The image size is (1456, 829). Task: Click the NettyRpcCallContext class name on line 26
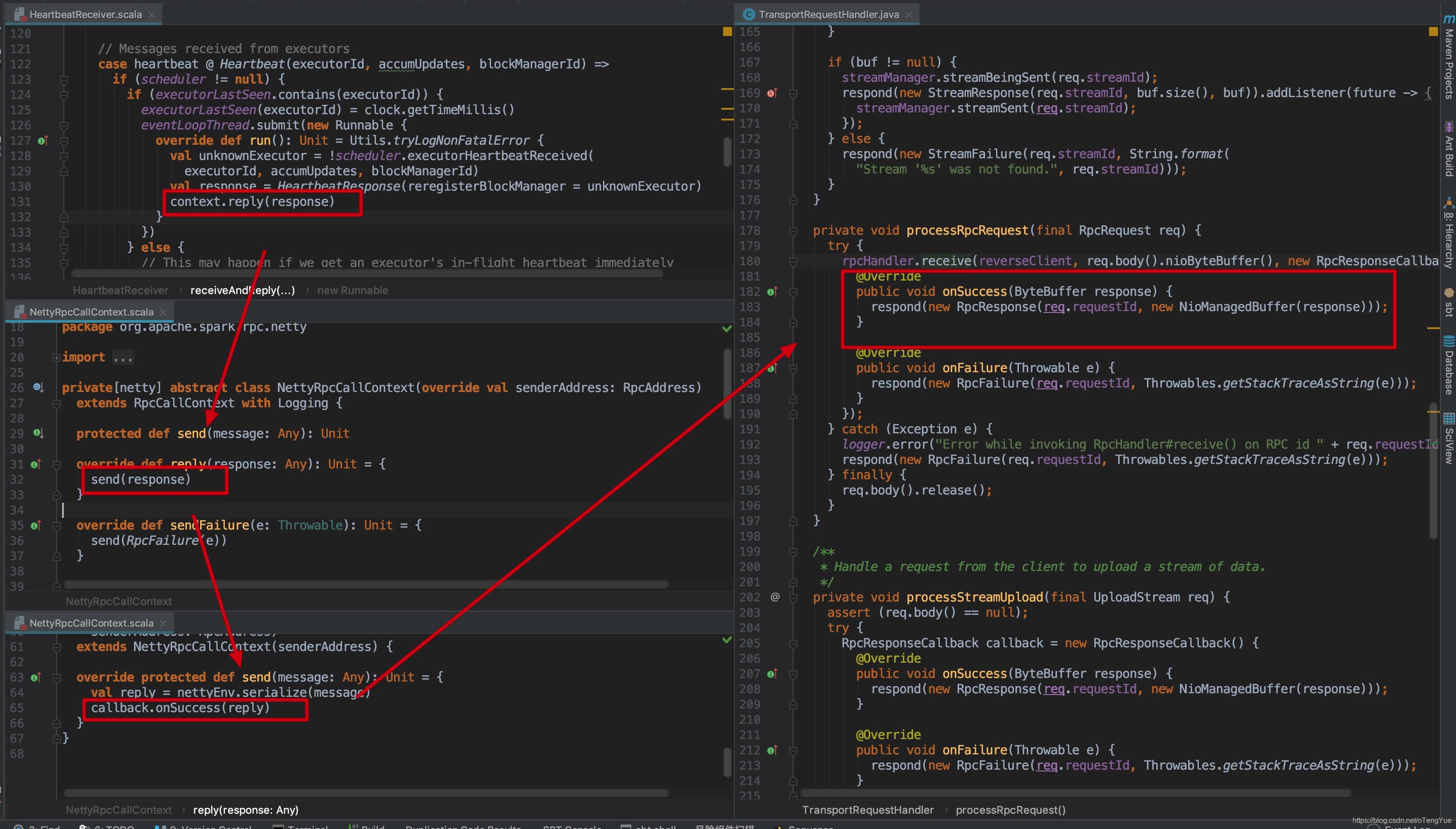pyautogui.click(x=346, y=388)
